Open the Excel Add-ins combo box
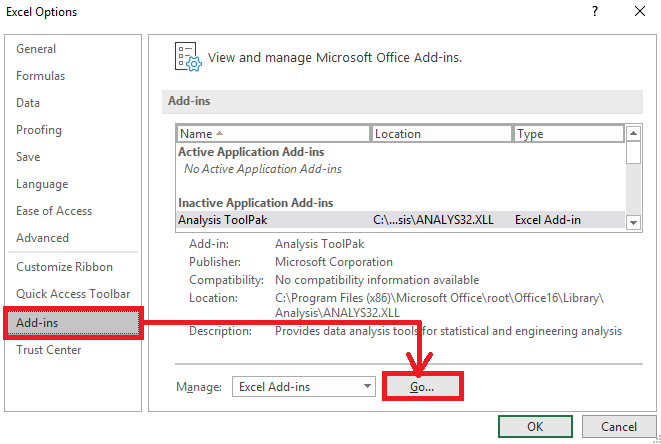Screen dimensions: 661x444 (x=304, y=387)
